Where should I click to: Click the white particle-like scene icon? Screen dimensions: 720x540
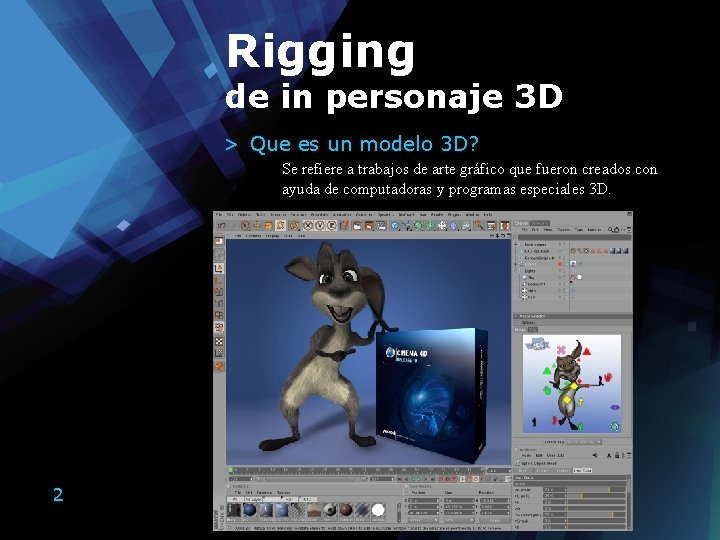click(x=442, y=225)
